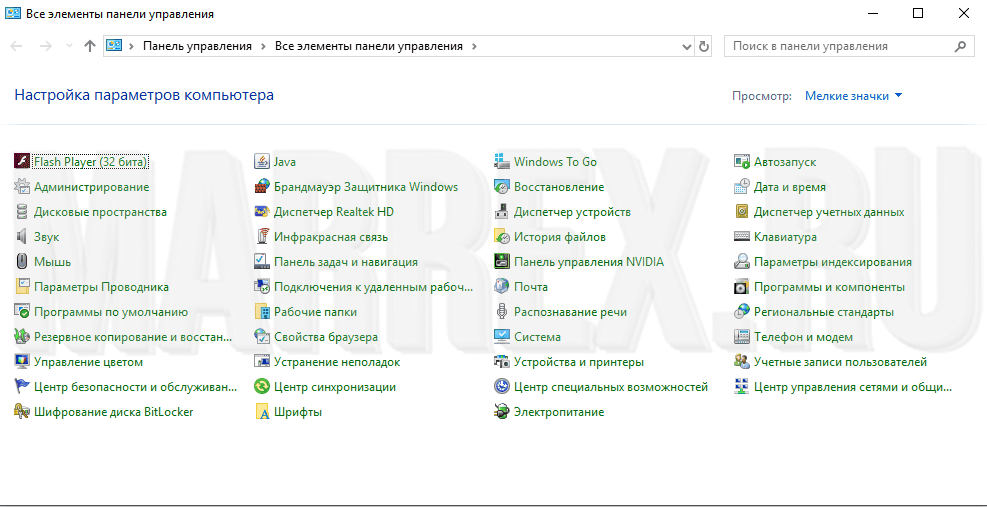
Task: Click the Региональные стандарты globe icon
Action: coord(742,312)
